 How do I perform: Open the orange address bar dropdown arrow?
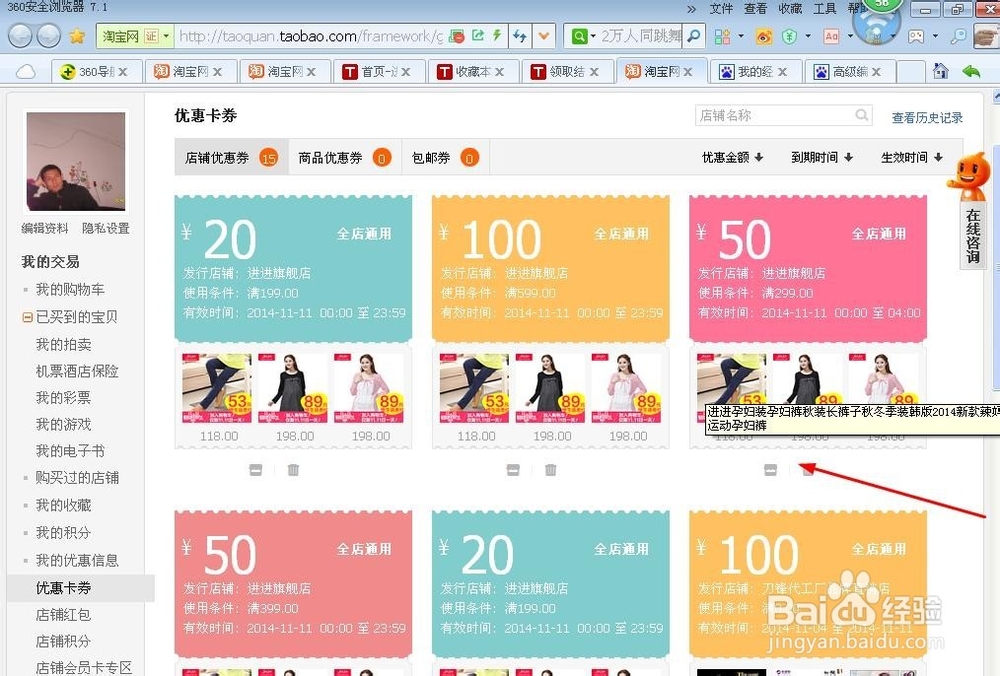(x=543, y=36)
